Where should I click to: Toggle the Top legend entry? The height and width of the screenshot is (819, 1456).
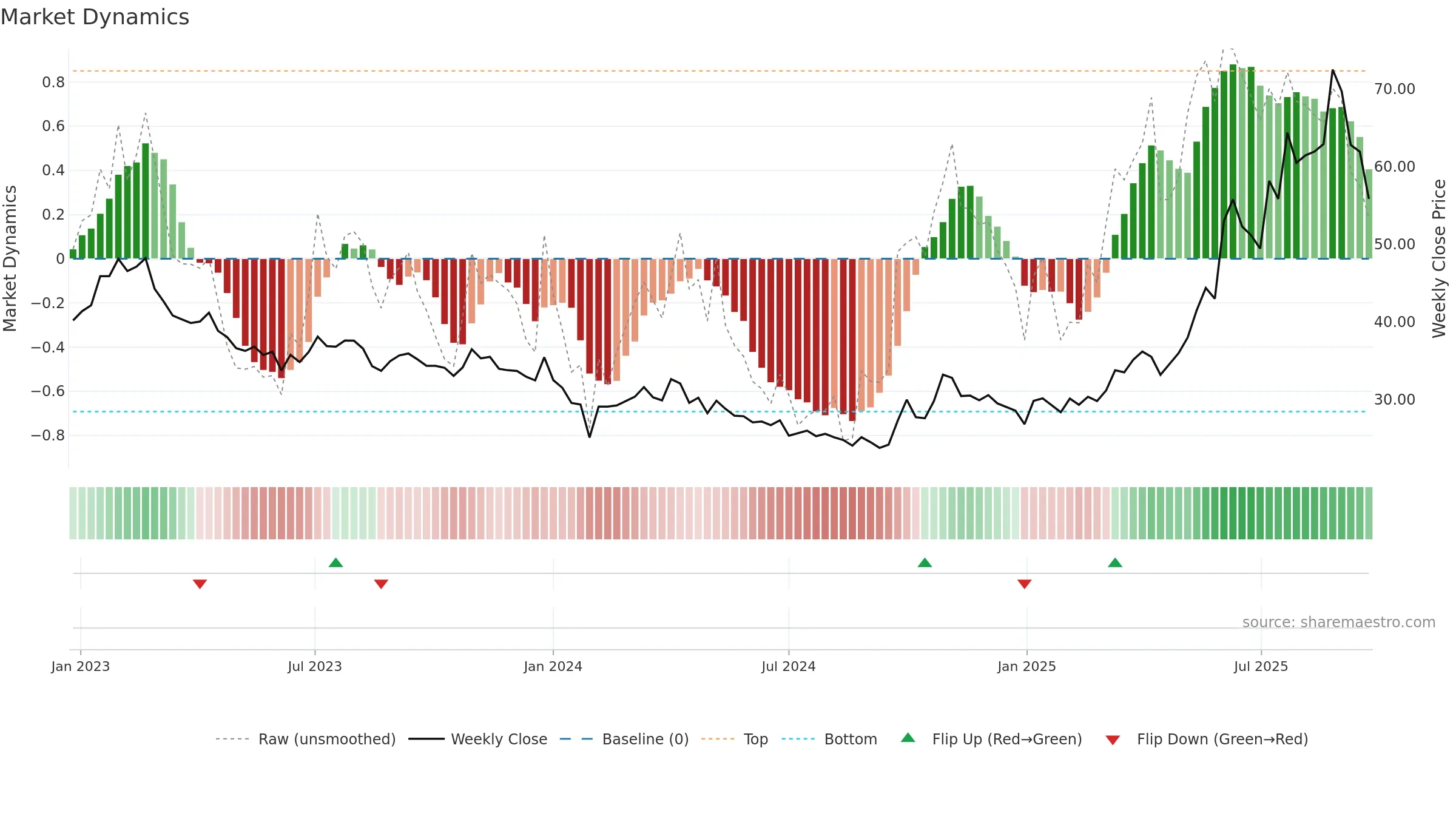734,739
